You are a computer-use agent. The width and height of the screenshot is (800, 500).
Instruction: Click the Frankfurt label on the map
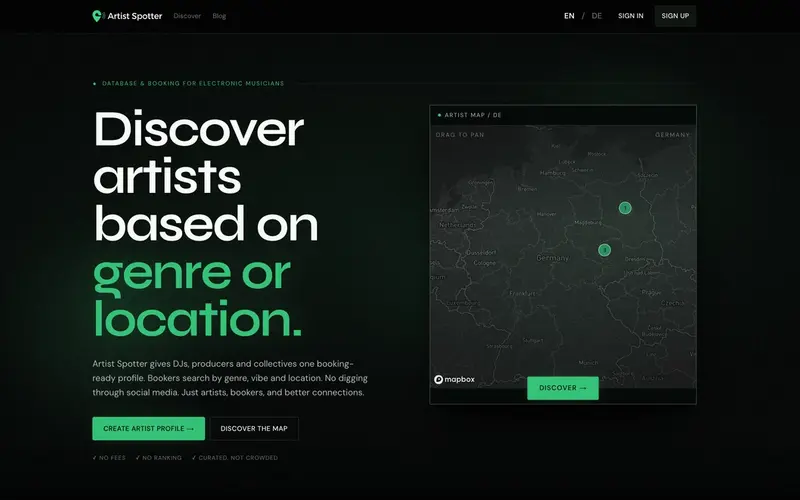pyautogui.click(x=522, y=293)
